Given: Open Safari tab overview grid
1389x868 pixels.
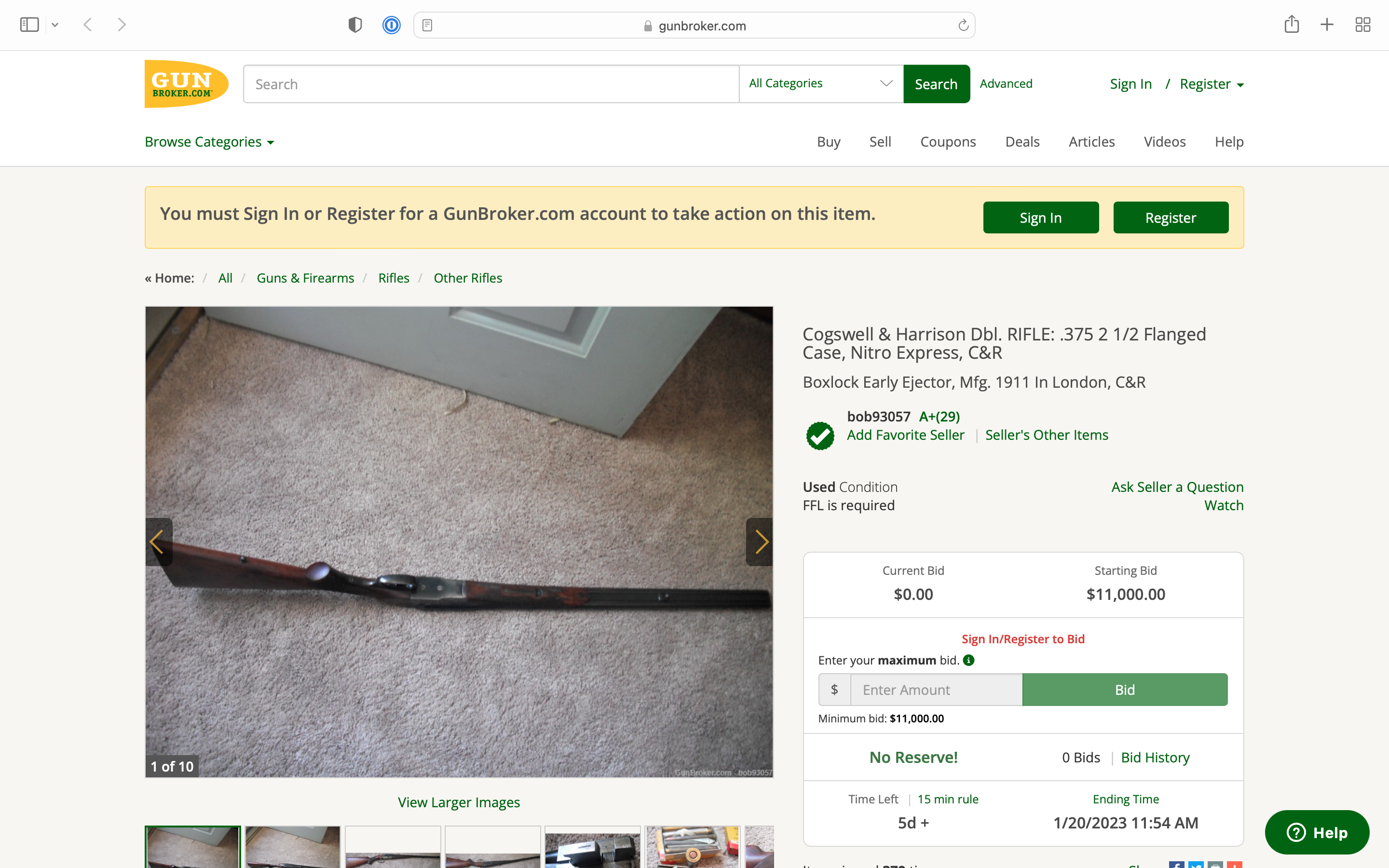Looking at the screenshot, I should 1362,25.
